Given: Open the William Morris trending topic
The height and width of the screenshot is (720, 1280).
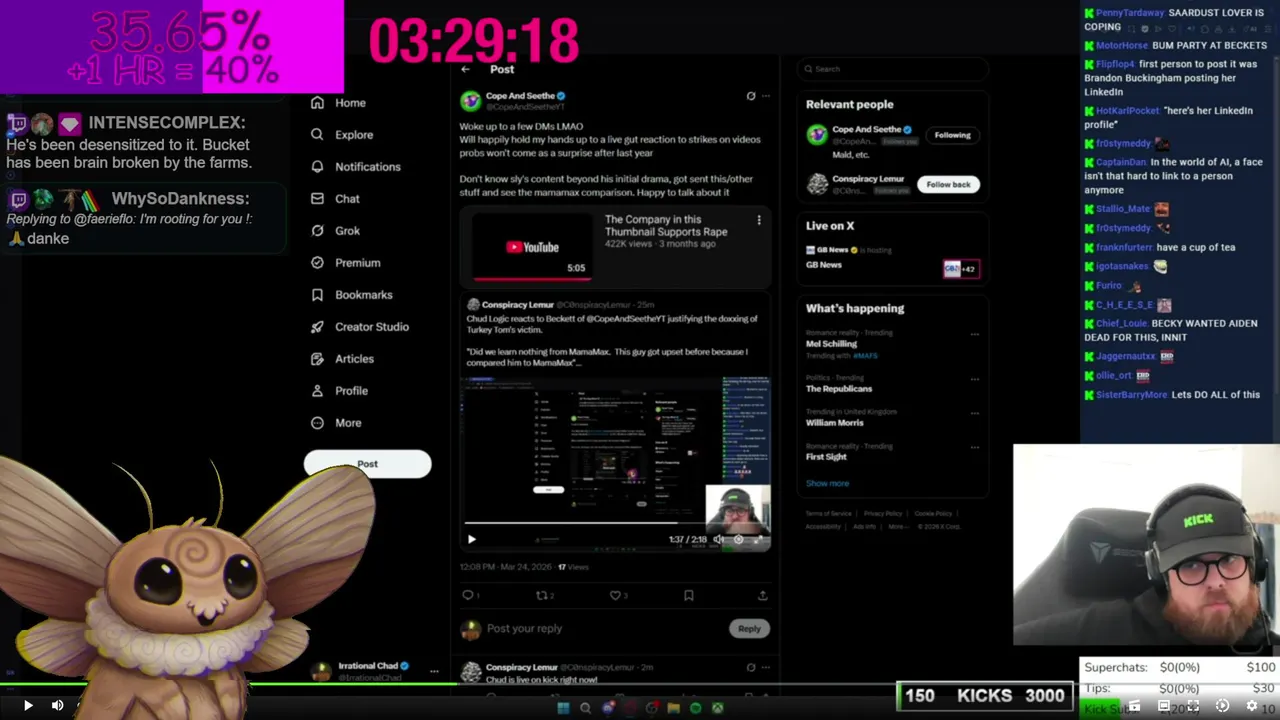Looking at the screenshot, I should pos(834,423).
